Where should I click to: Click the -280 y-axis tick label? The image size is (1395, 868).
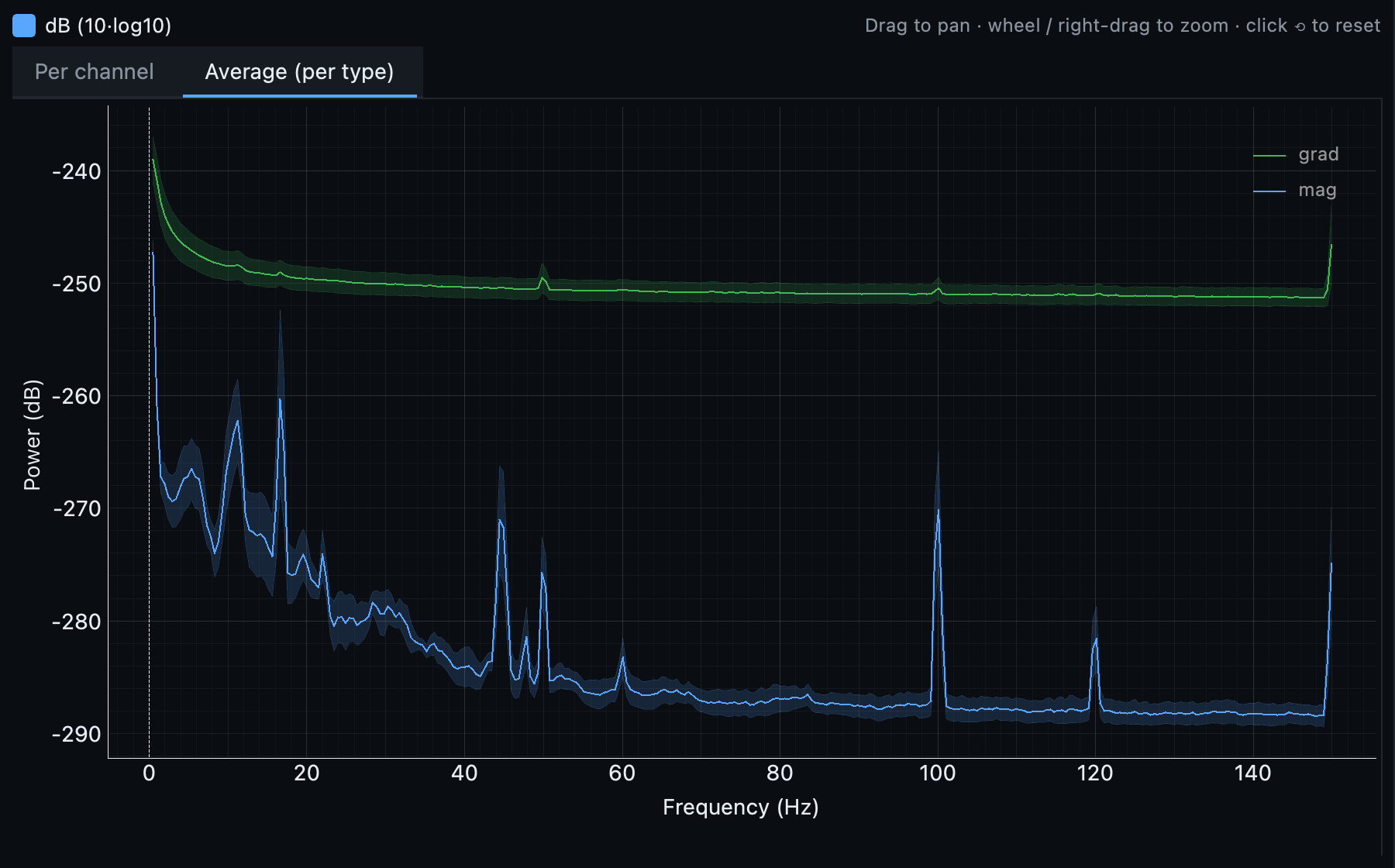(77, 622)
